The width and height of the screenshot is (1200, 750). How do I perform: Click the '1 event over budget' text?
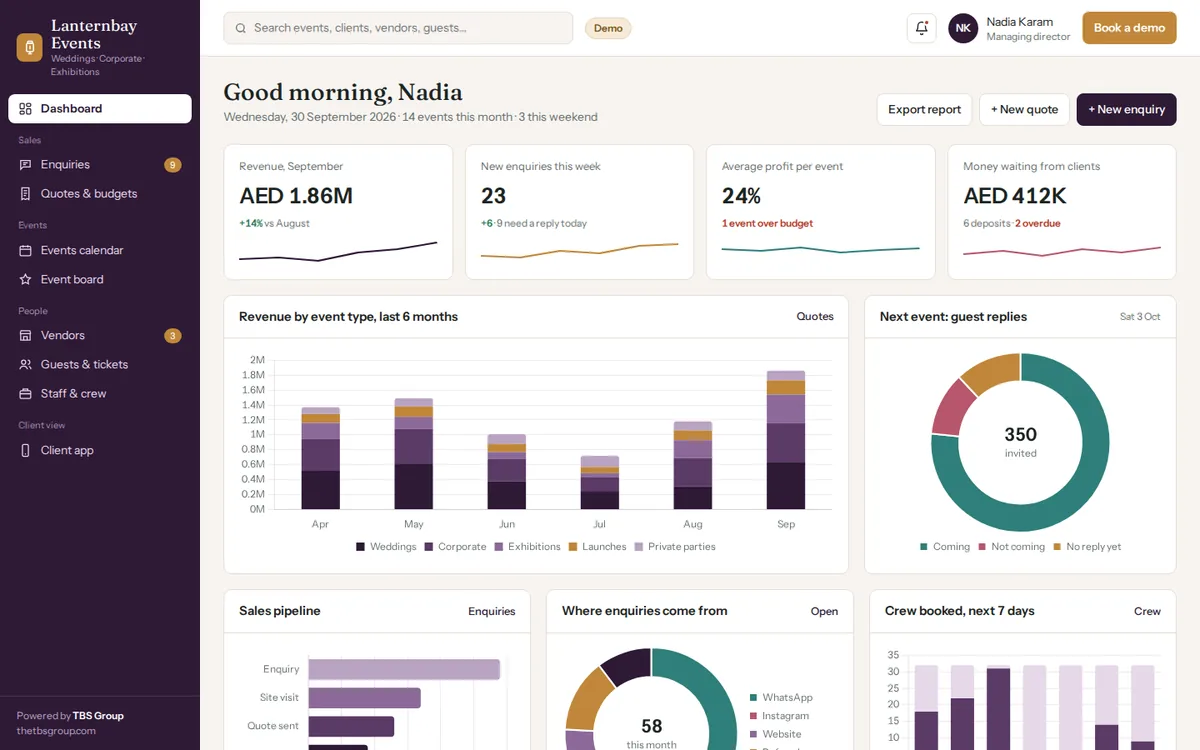click(x=767, y=224)
